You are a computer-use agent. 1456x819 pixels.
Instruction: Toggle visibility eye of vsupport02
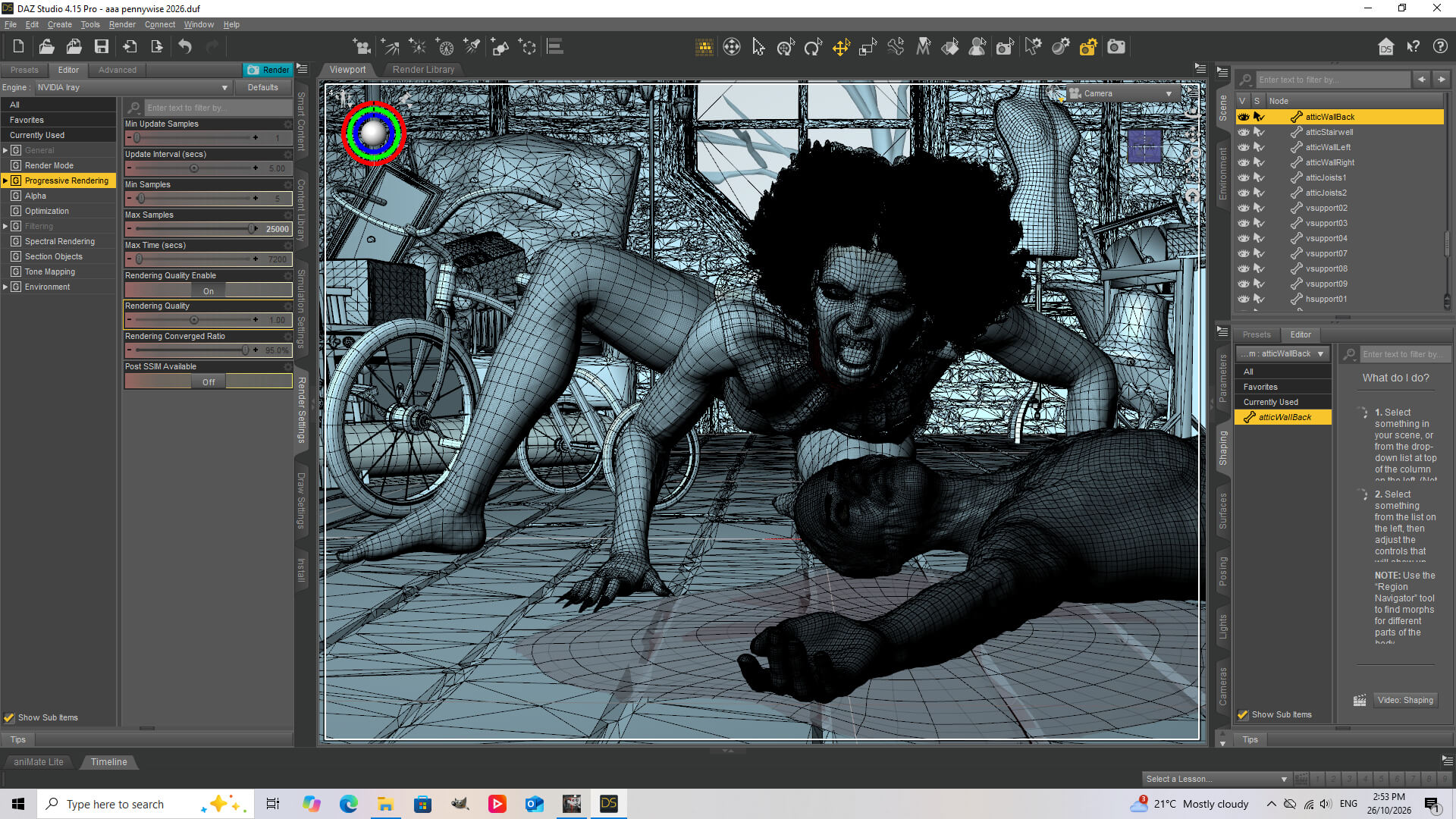tap(1244, 208)
